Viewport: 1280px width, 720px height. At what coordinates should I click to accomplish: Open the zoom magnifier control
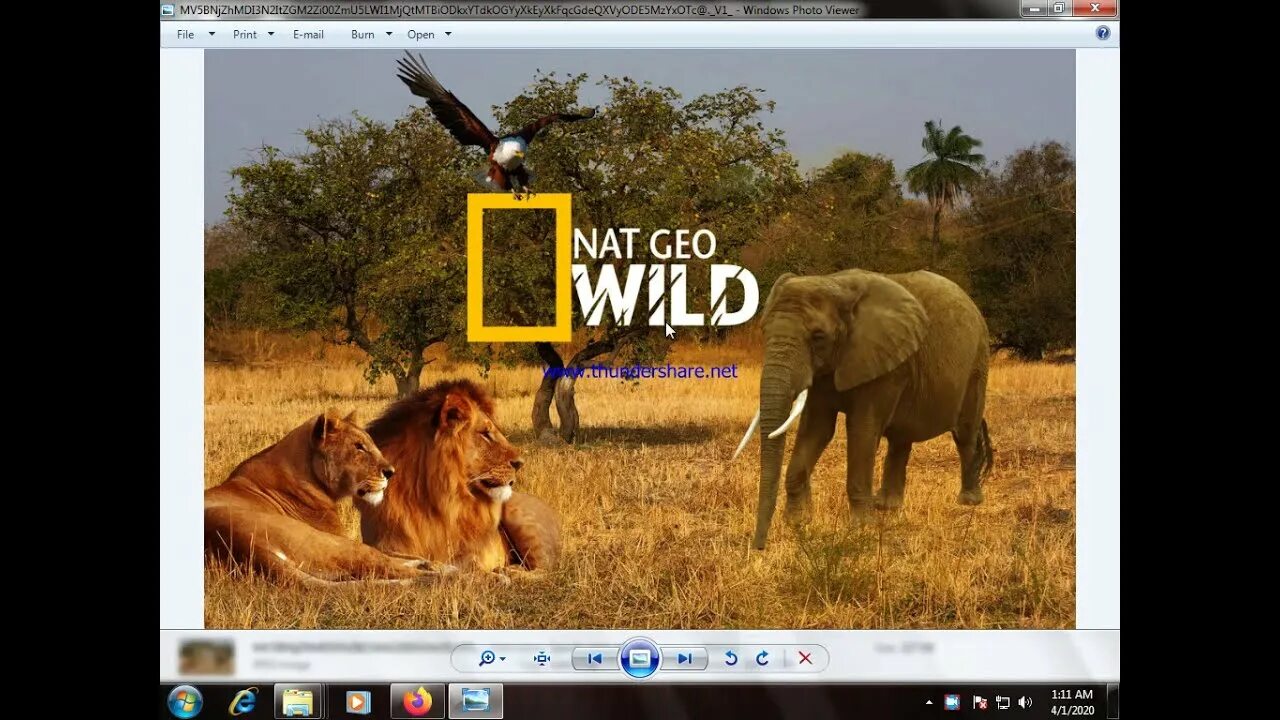[x=491, y=658]
